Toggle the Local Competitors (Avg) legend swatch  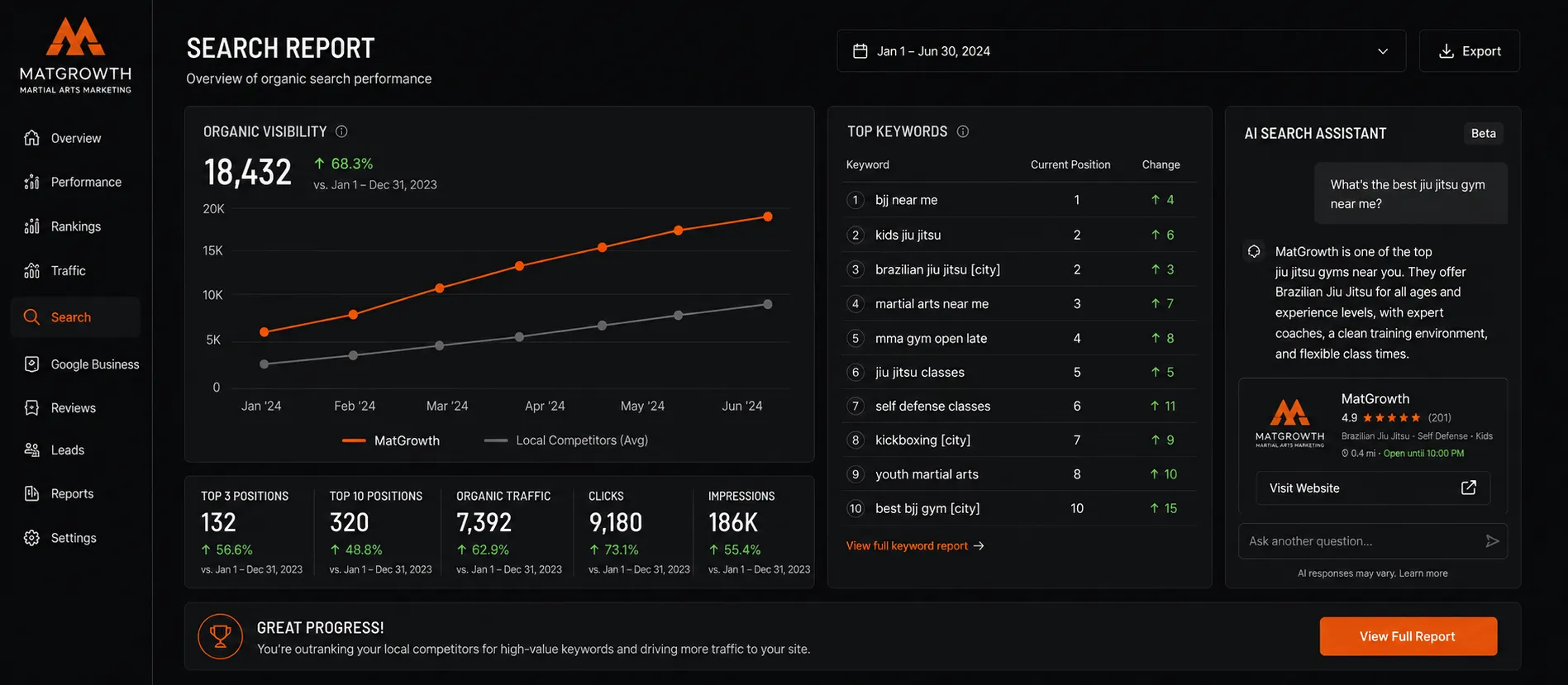click(x=496, y=440)
